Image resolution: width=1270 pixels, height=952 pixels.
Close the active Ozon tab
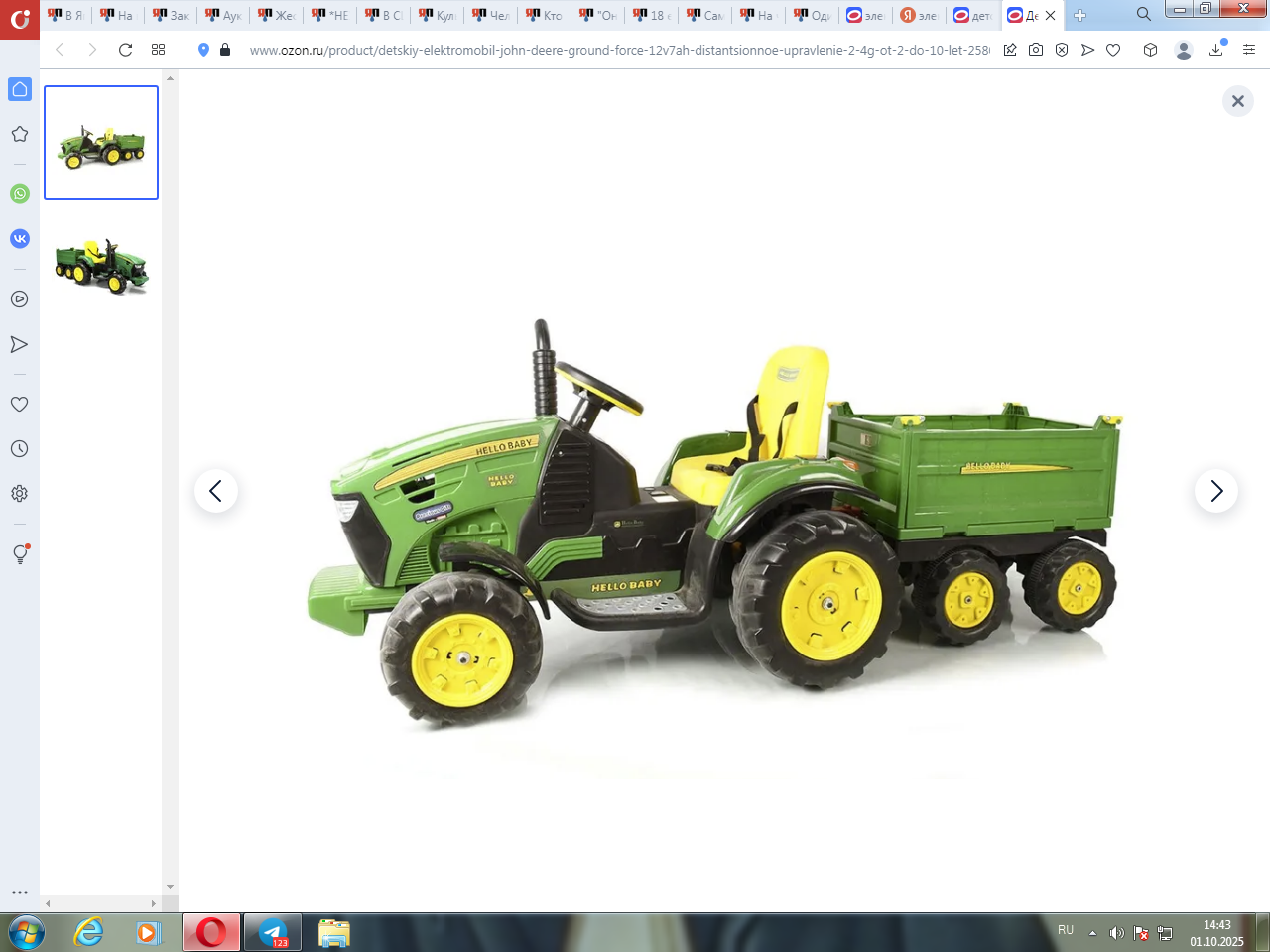[x=1050, y=15]
